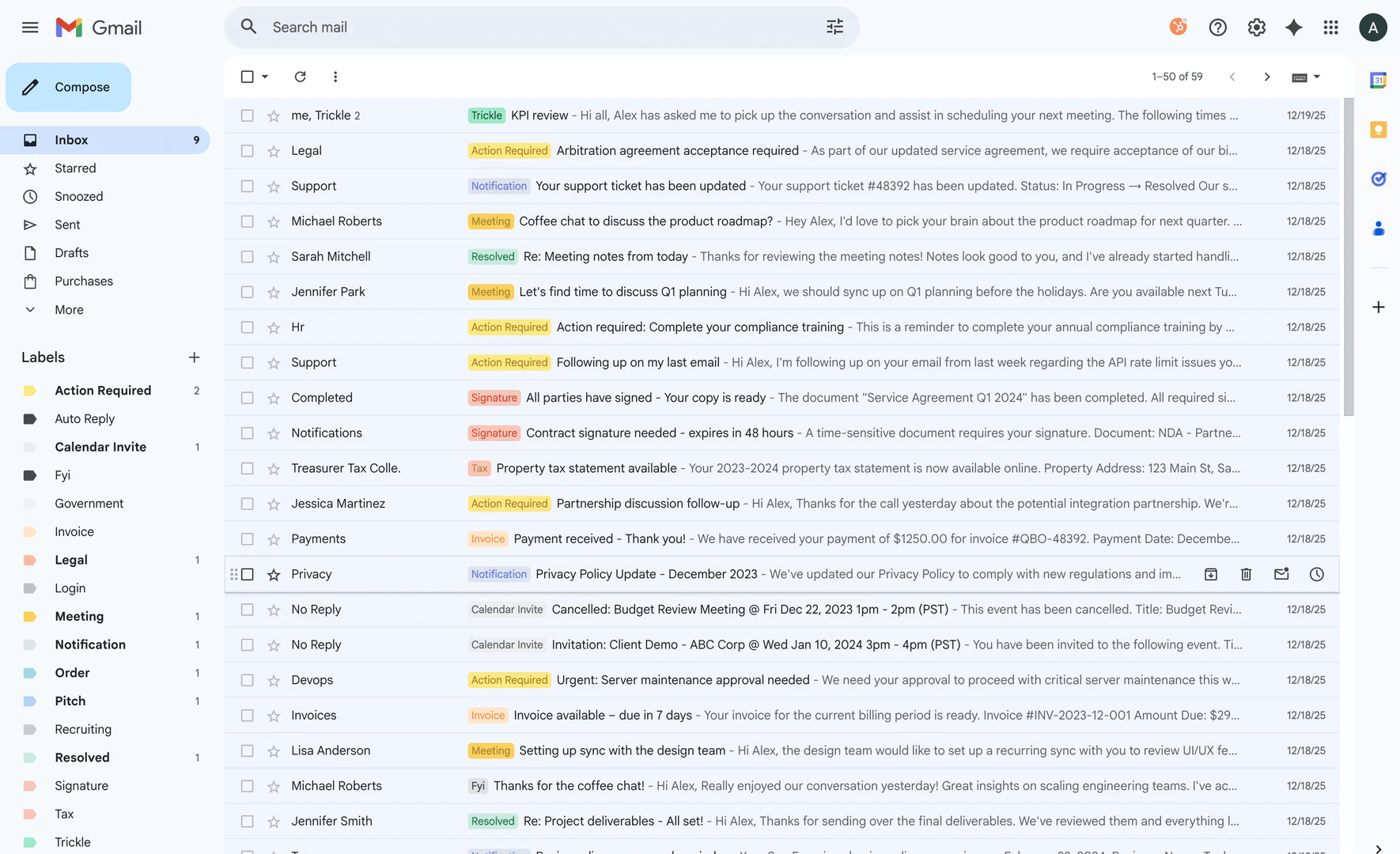
Task: Open the main Gmail hamburger menu
Action: point(30,27)
